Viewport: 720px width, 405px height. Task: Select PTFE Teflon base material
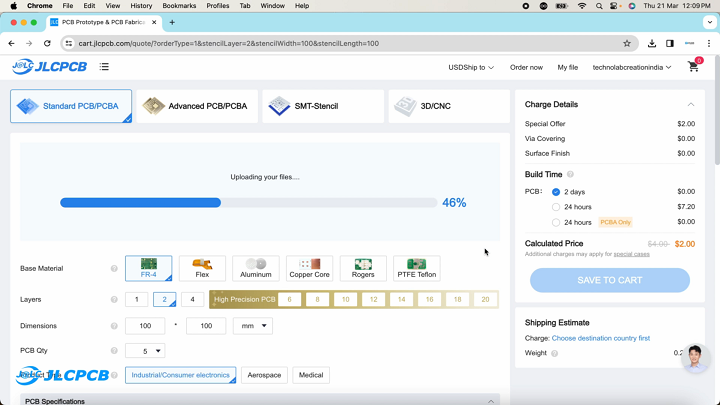[x=417, y=268]
